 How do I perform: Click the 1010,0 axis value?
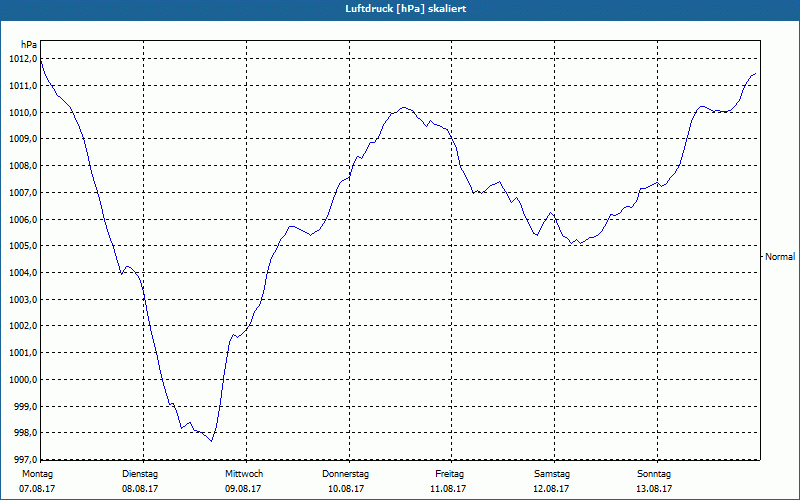click(x=23, y=112)
